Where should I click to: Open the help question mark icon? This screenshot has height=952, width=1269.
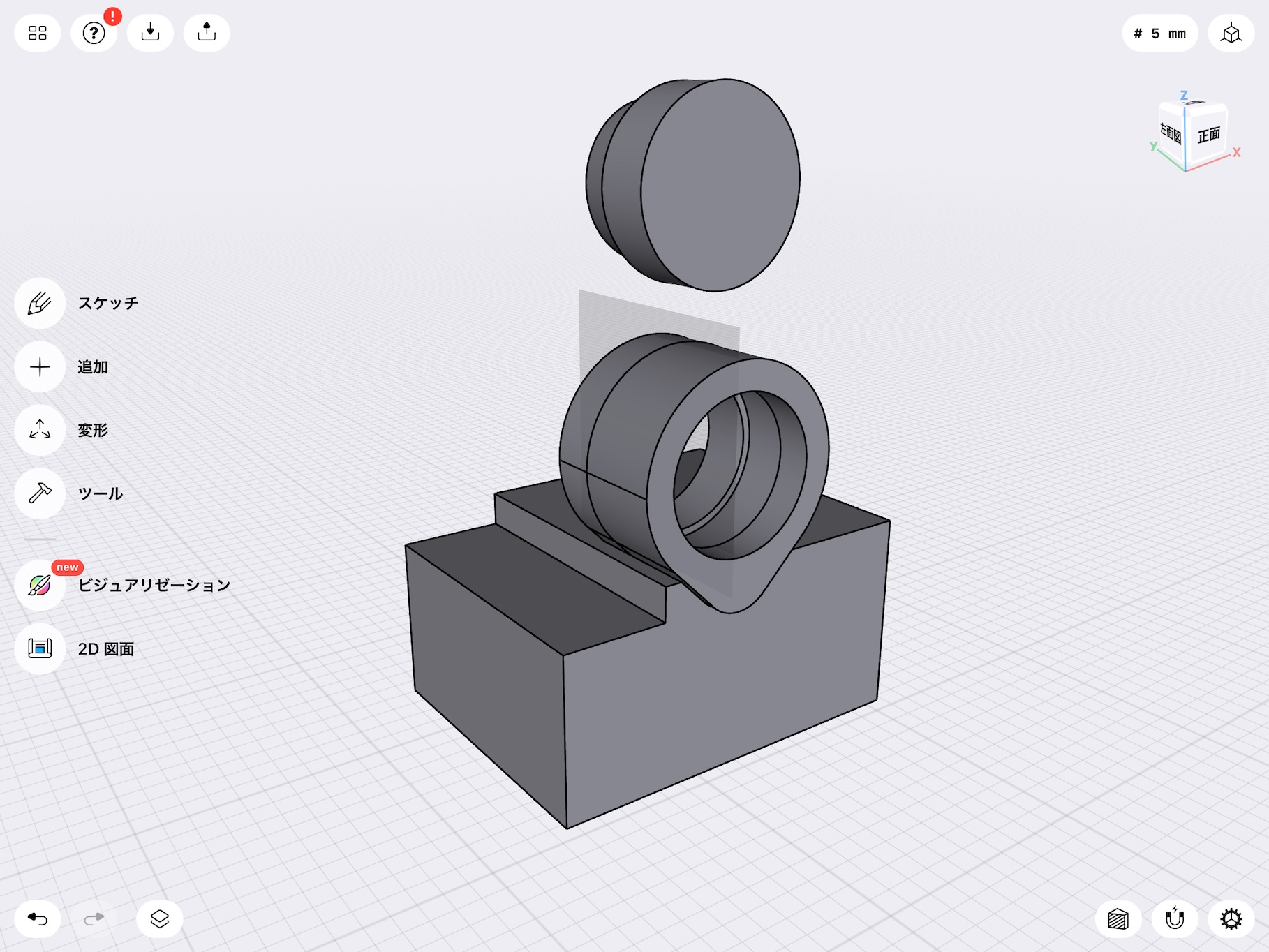94,33
